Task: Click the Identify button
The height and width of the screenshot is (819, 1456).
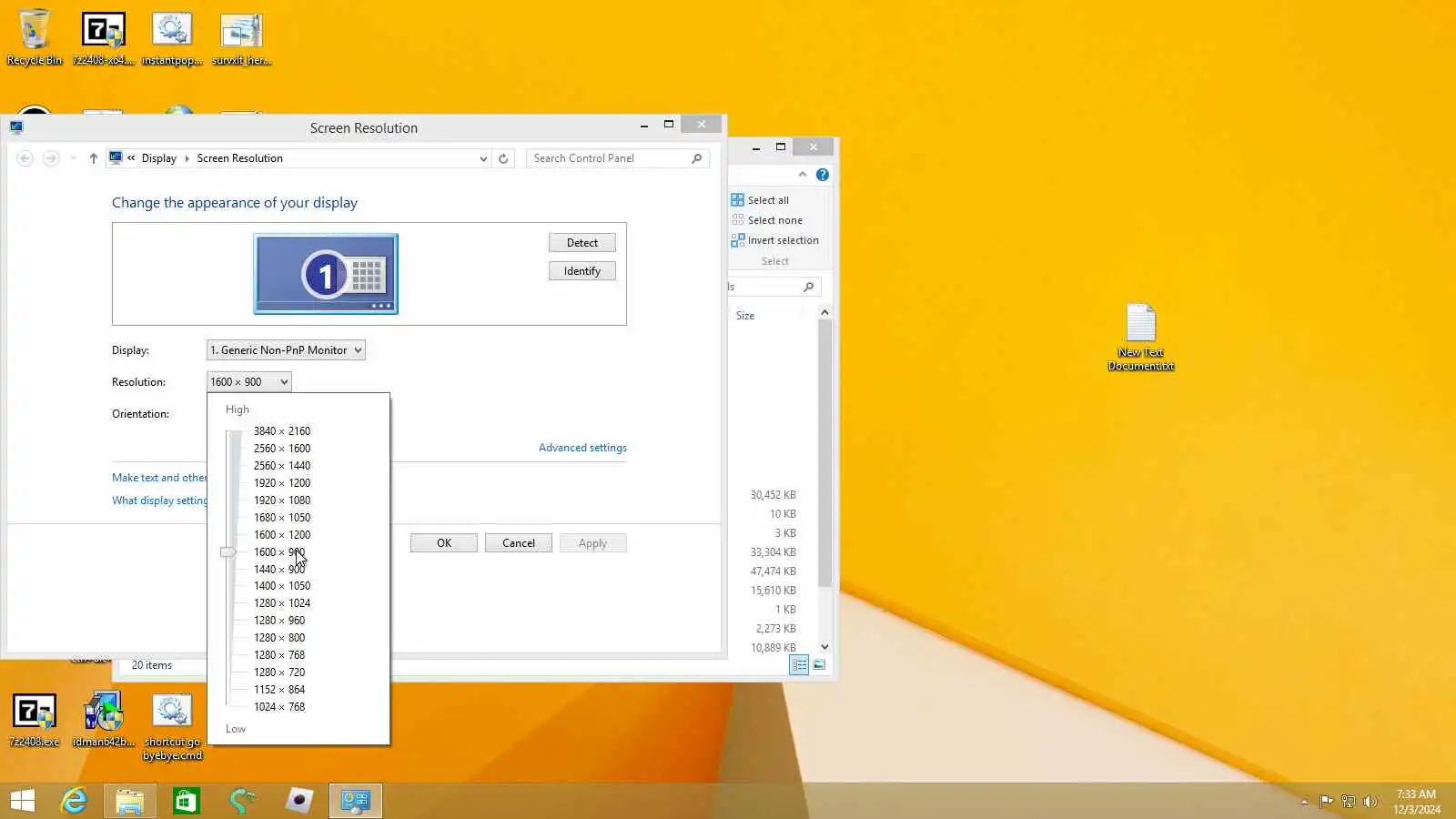Action: [582, 271]
